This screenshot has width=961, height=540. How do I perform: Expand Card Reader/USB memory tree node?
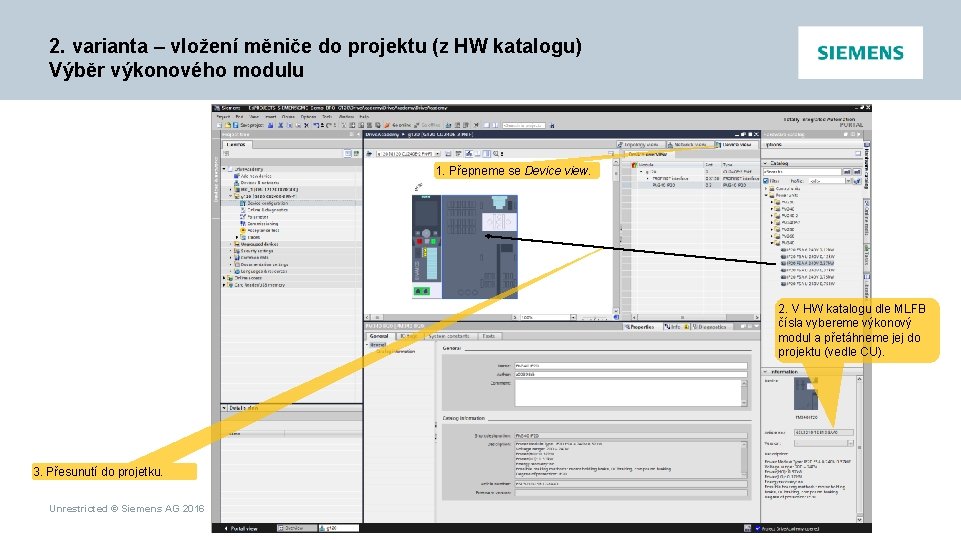point(225,284)
